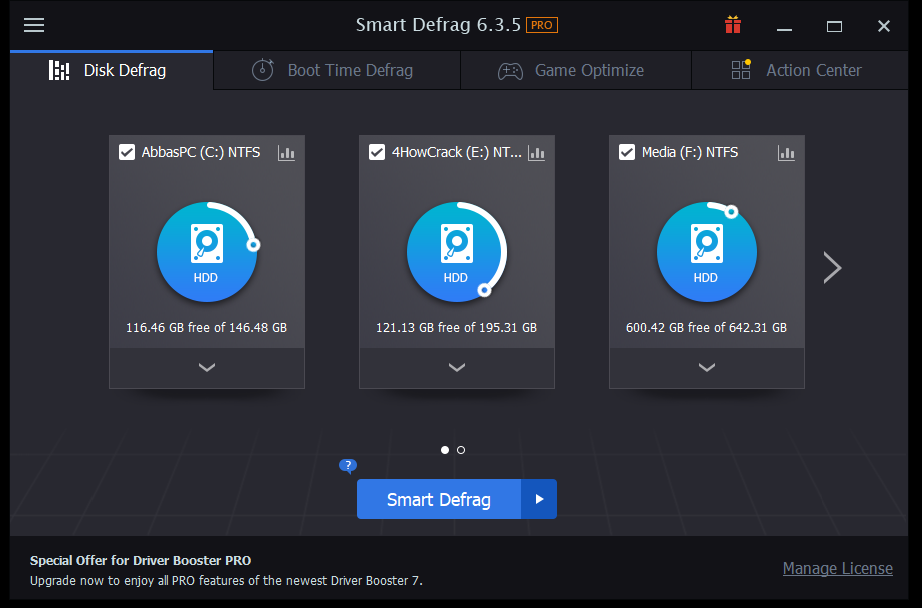
Task: Click the Media (F:) NTFS drive label
Action: click(690, 152)
